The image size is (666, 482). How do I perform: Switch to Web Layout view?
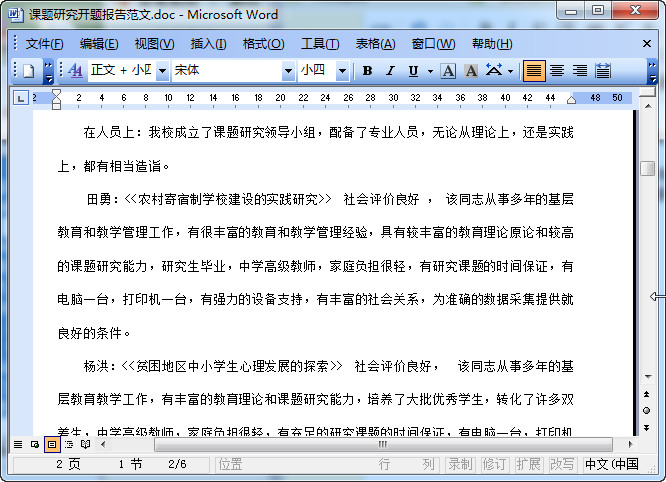(35, 445)
